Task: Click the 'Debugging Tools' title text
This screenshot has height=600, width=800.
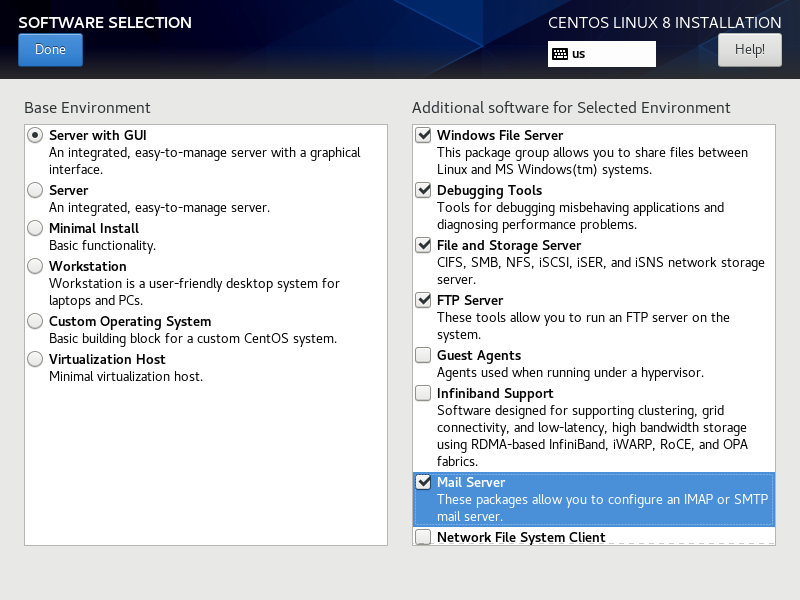Action: coord(489,191)
